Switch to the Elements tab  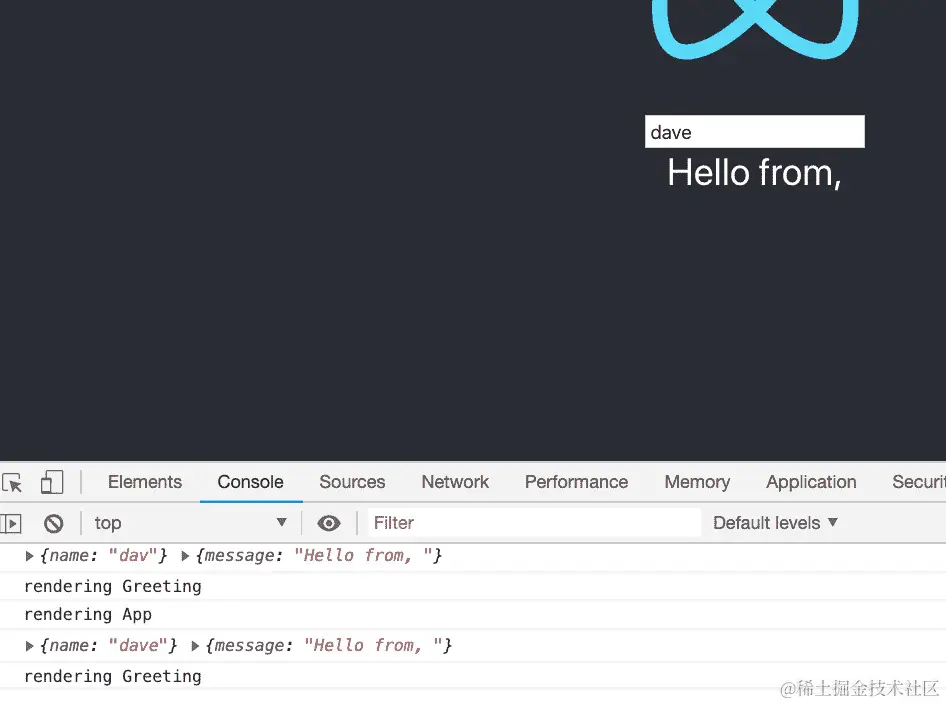tap(145, 482)
